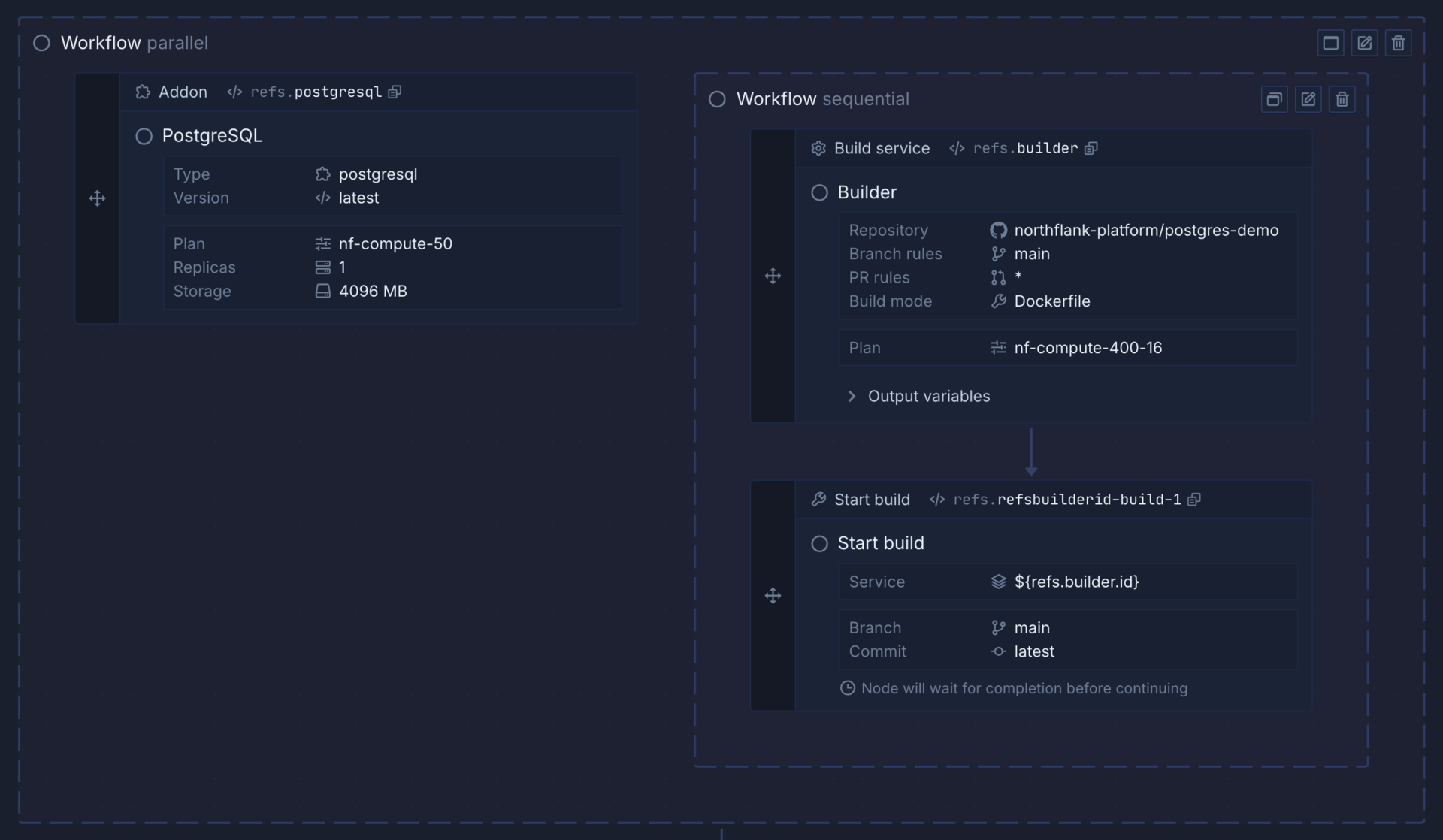
Task: Grab the move handle of the Addon node
Action: click(x=97, y=198)
